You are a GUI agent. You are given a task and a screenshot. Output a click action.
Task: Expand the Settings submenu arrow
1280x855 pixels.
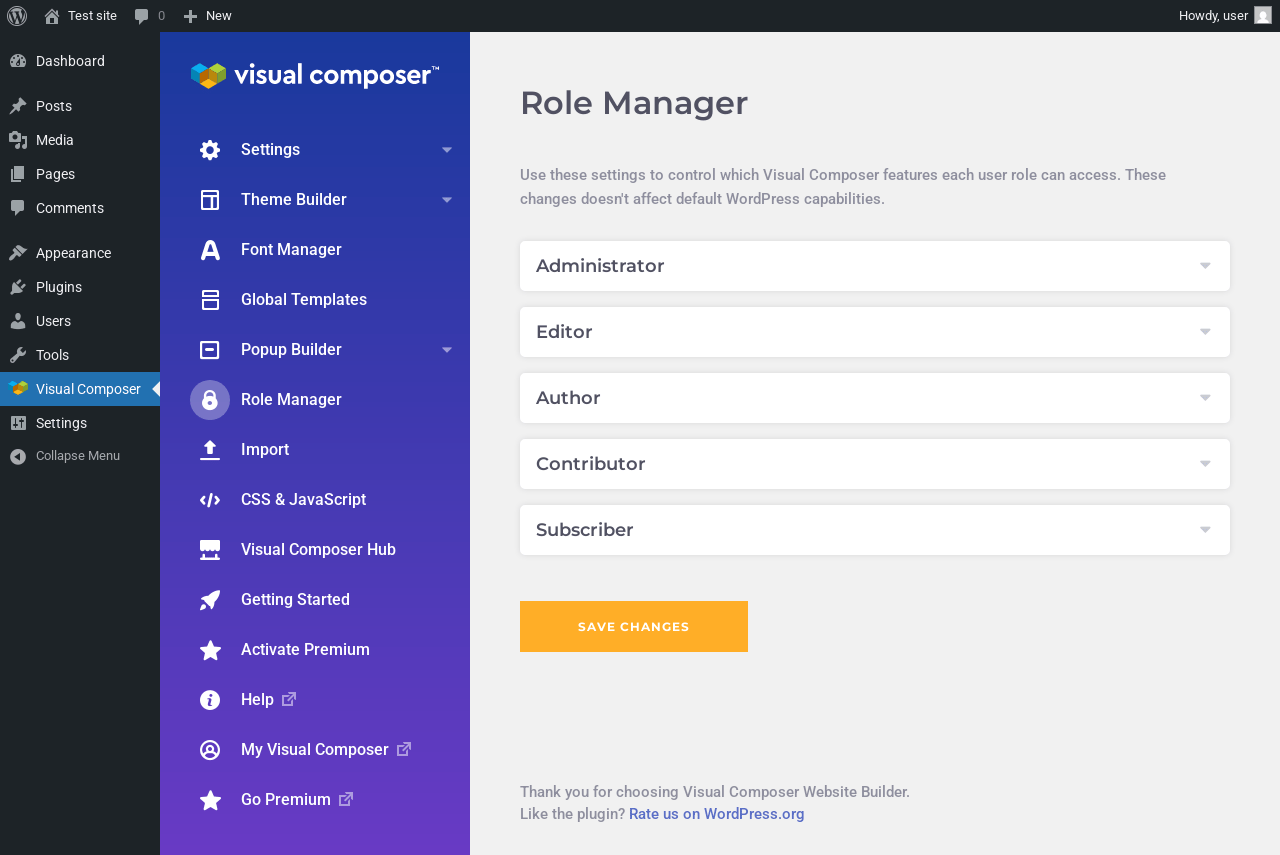[447, 150]
